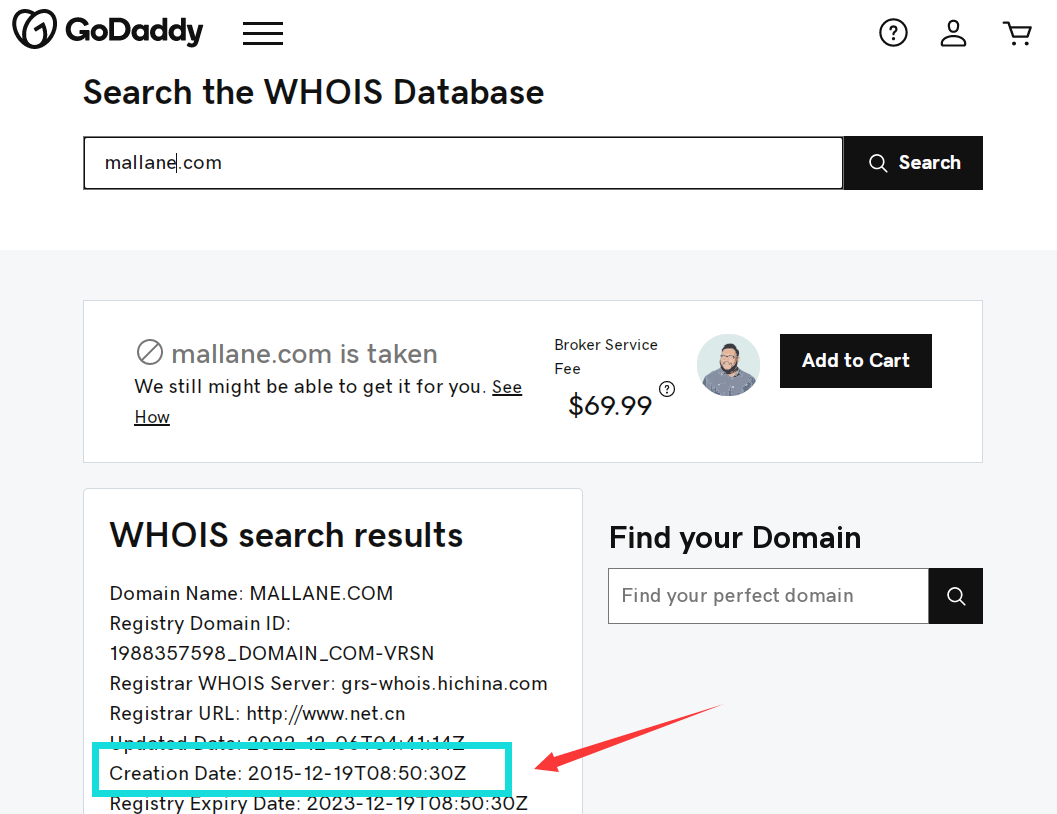Click the WHOIS search input containing mallane.com

[463, 163]
